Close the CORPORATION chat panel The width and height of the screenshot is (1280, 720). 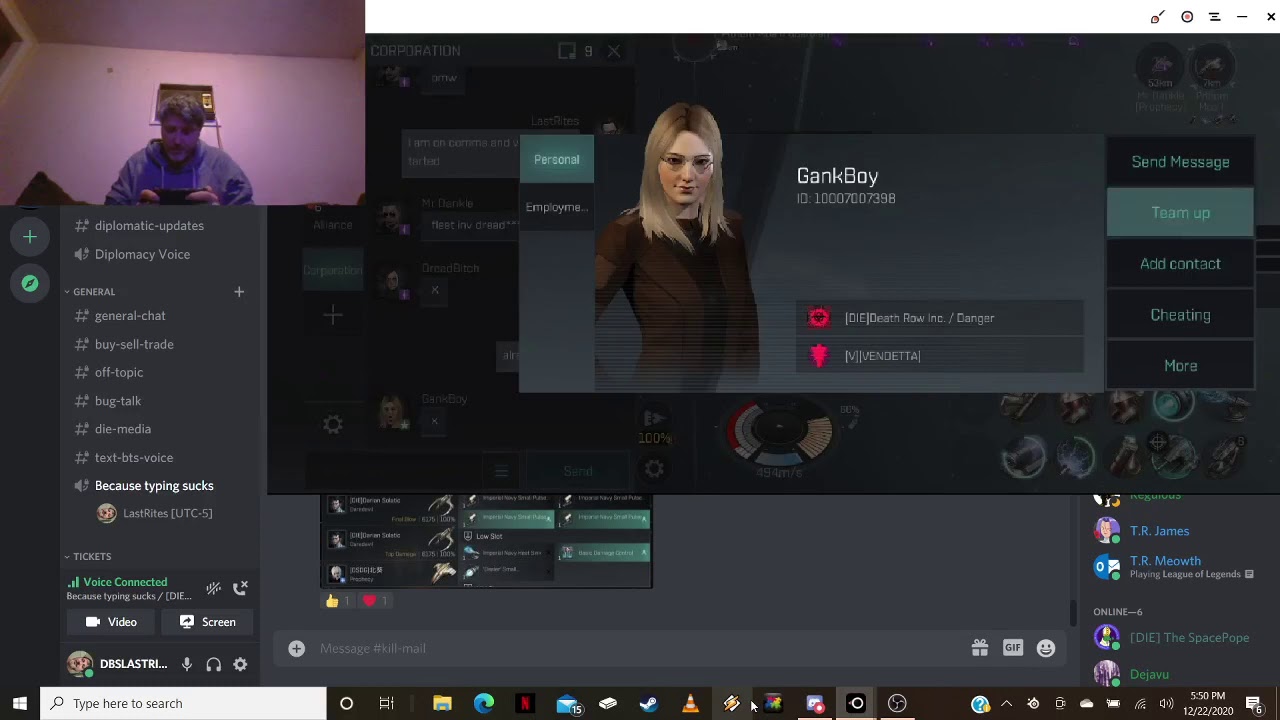click(614, 51)
